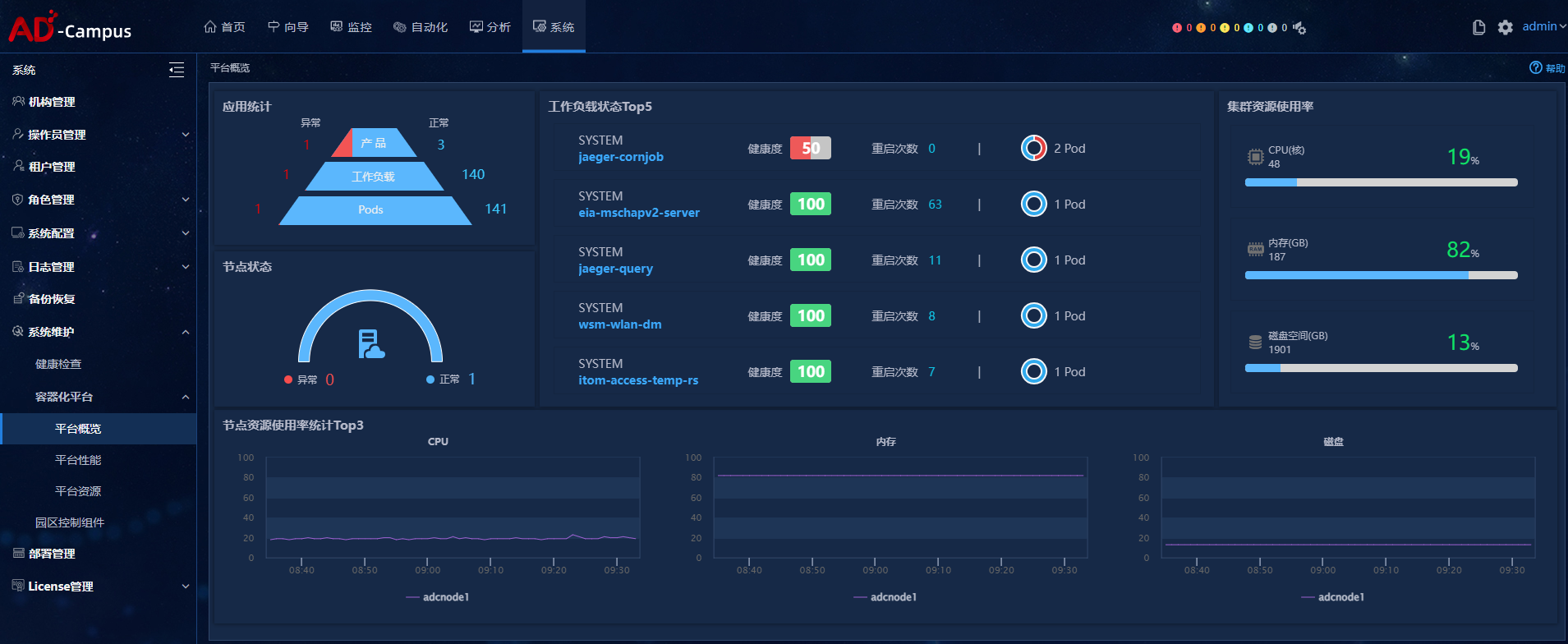Viewport: 1568px width, 644px height.
Task: Open the admin user dropdown
Action: click(1544, 26)
